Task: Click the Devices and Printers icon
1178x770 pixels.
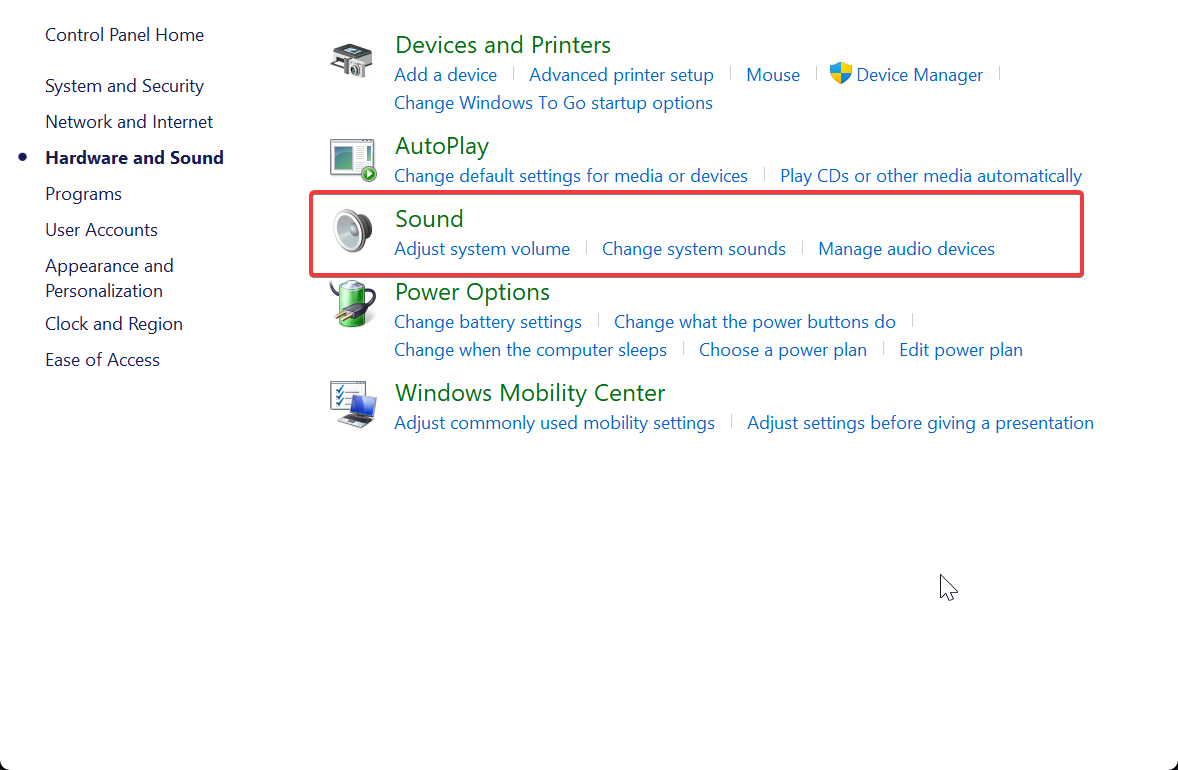Action: point(352,60)
